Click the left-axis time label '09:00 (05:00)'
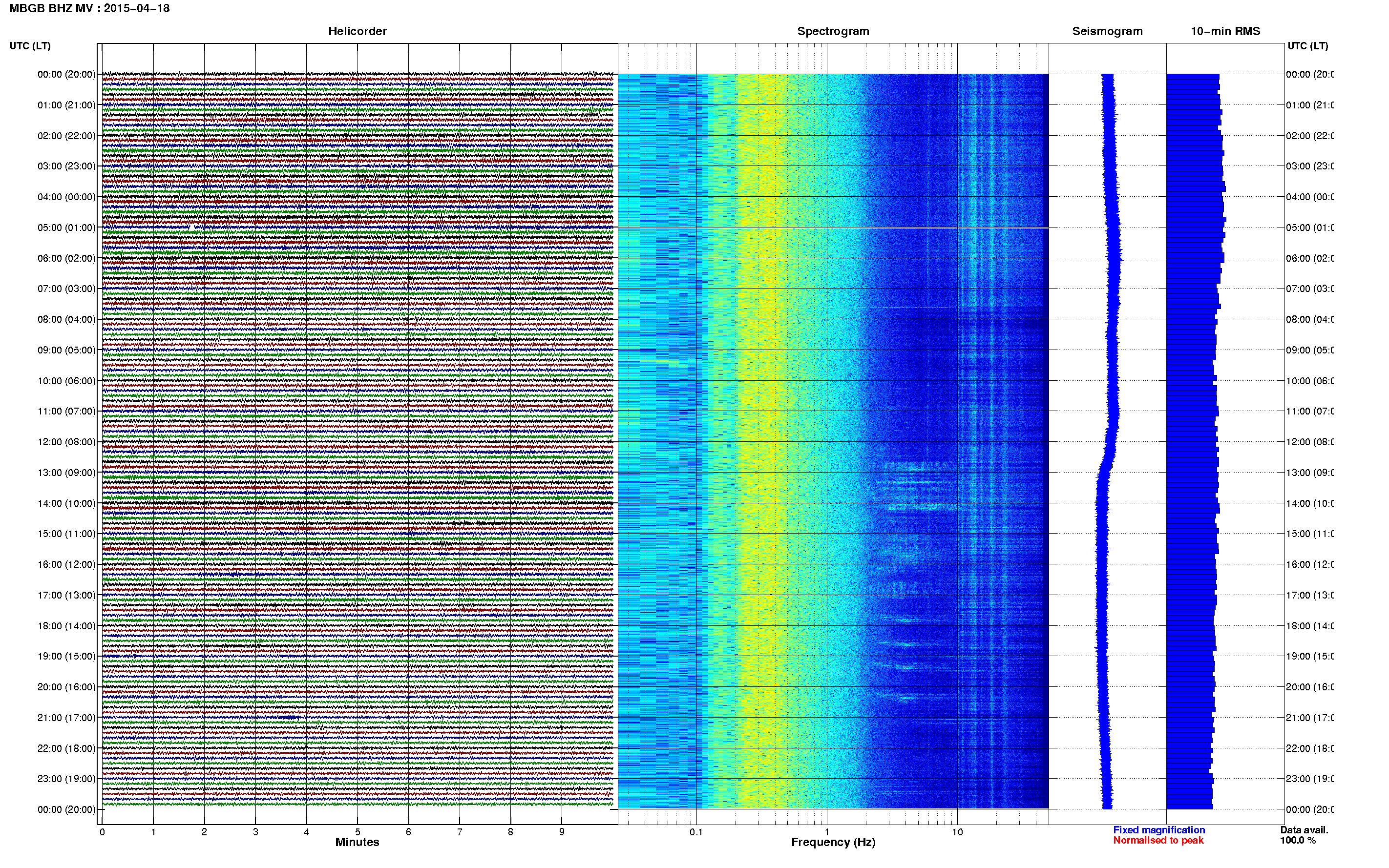The width and height of the screenshot is (1389, 868). [x=66, y=350]
